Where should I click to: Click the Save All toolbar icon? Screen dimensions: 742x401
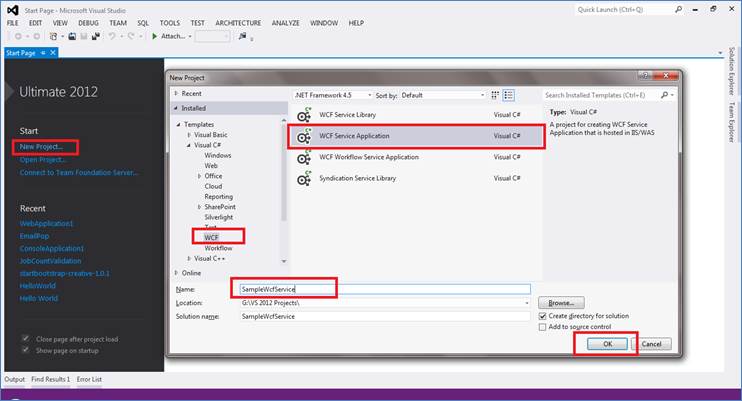pyautogui.click(x=96, y=36)
